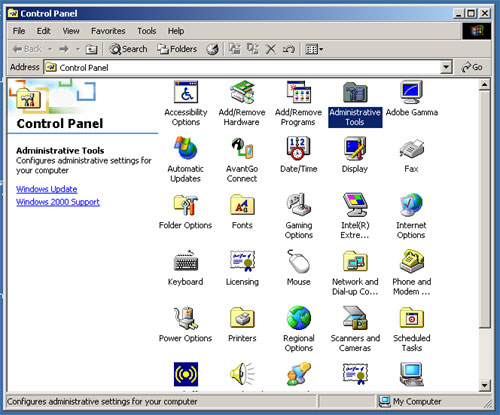This screenshot has height=415, width=500.
Task: Expand the Back button history arrow
Action: (x=50, y=49)
